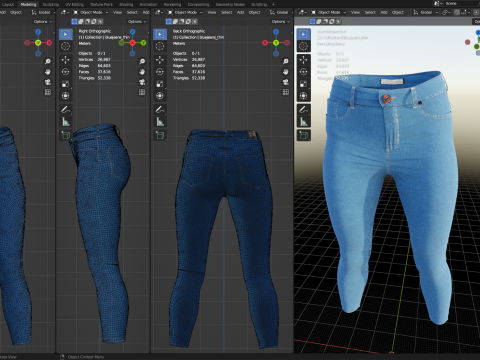Click green Y axis on Right Orthographic gizmo
The width and height of the screenshot is (480, 360).
[143, 43]
